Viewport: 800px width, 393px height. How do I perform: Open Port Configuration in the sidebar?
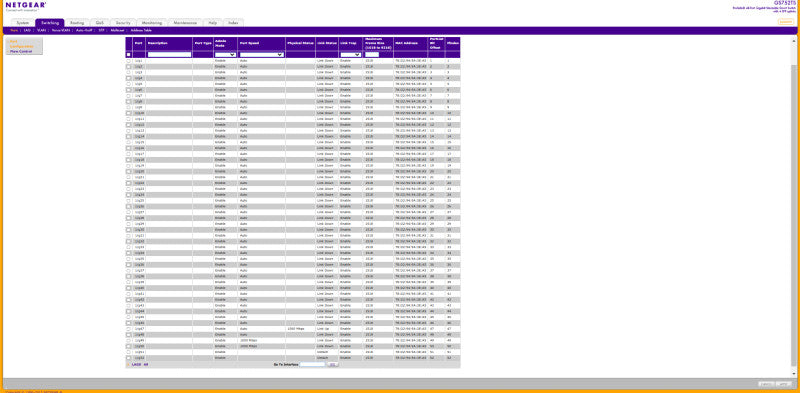(21, 44)
